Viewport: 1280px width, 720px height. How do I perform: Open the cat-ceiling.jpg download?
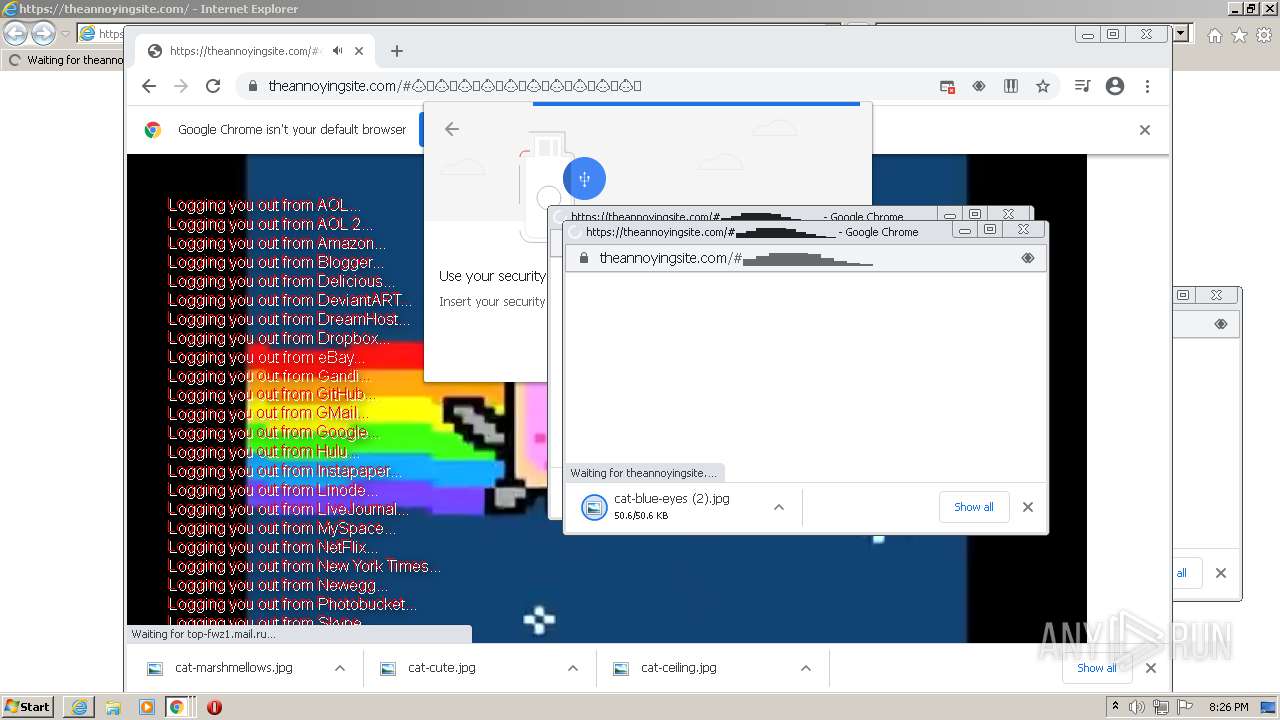click(679, 668)
